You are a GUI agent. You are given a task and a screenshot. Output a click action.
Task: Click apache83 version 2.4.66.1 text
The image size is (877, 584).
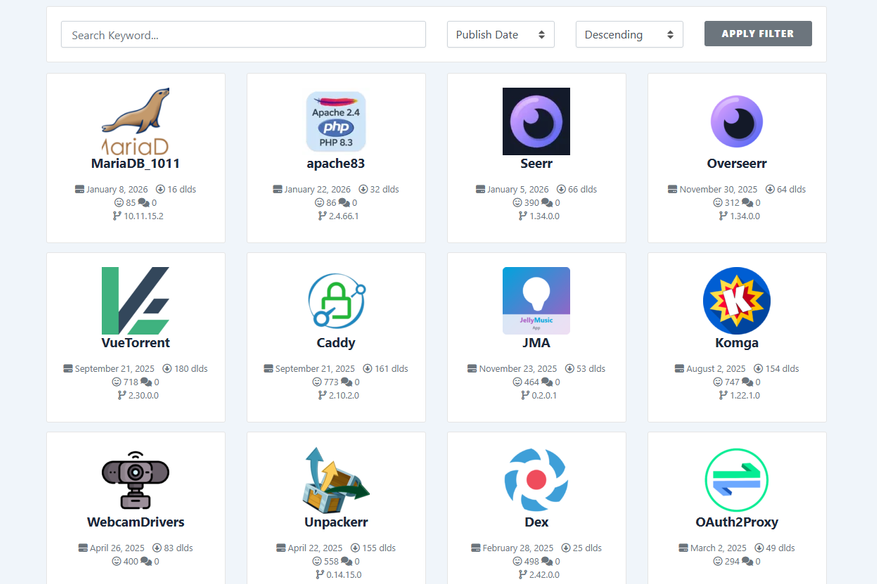click(343, 216)
